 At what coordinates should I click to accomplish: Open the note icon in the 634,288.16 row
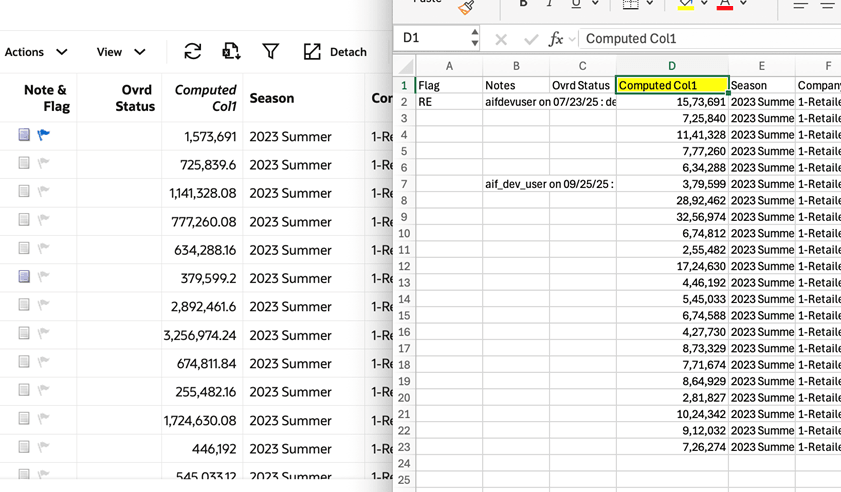pyautogui.click(x=24, y=248)
